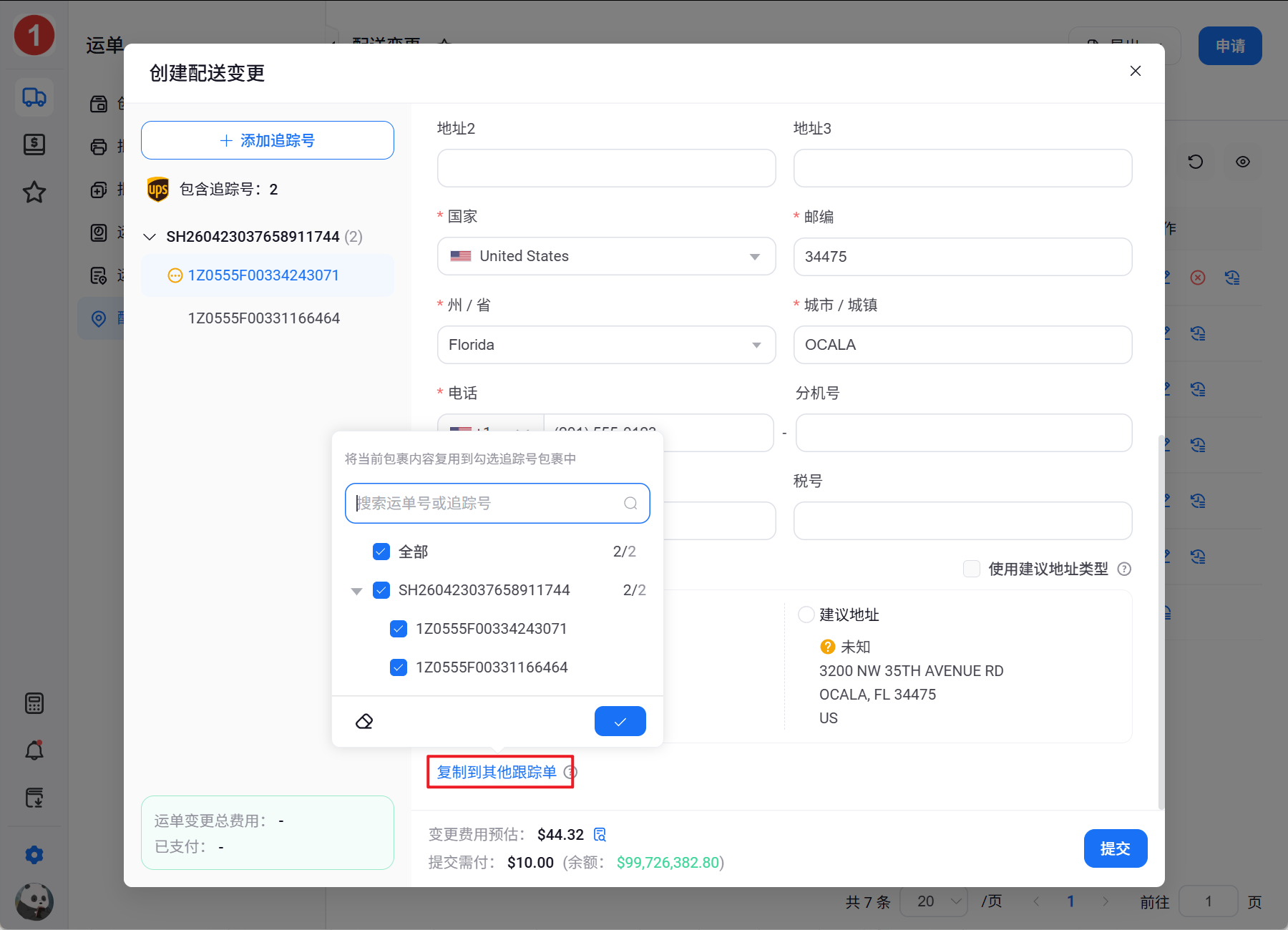Viewport: 1288px width, 930px height.
Task: Click the 邮编 field with 34475
Action: (963, 256)
